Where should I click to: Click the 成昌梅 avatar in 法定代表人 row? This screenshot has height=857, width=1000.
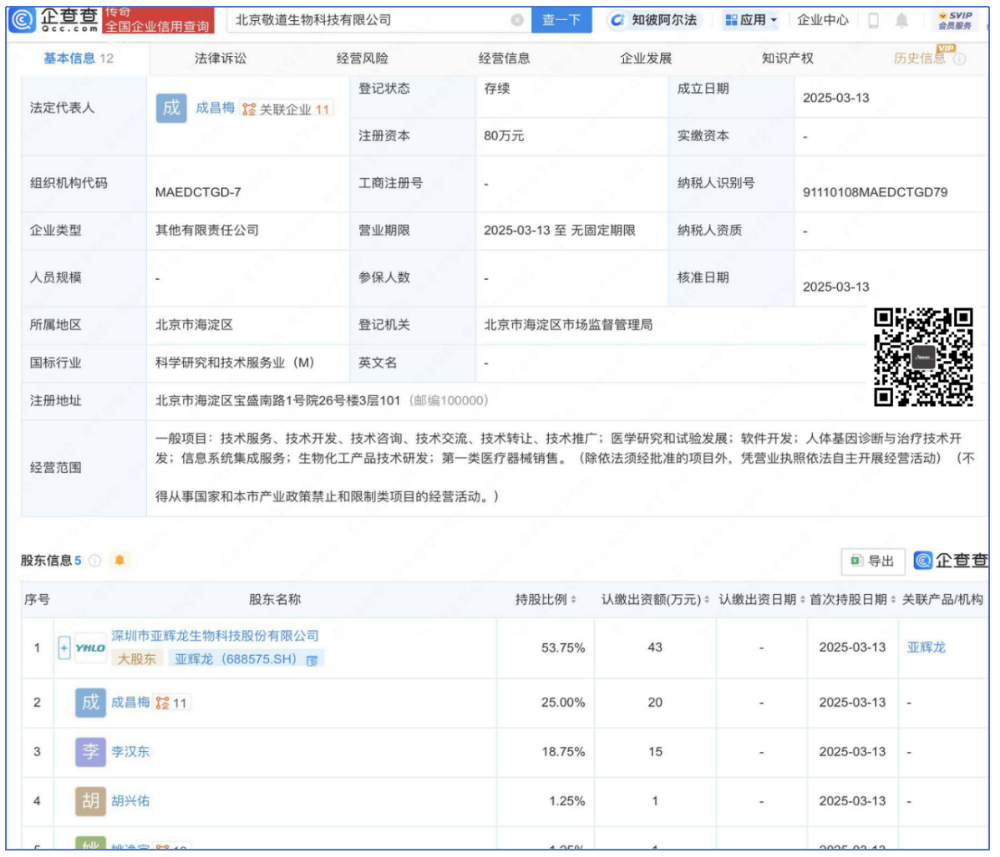pos(171,108)
